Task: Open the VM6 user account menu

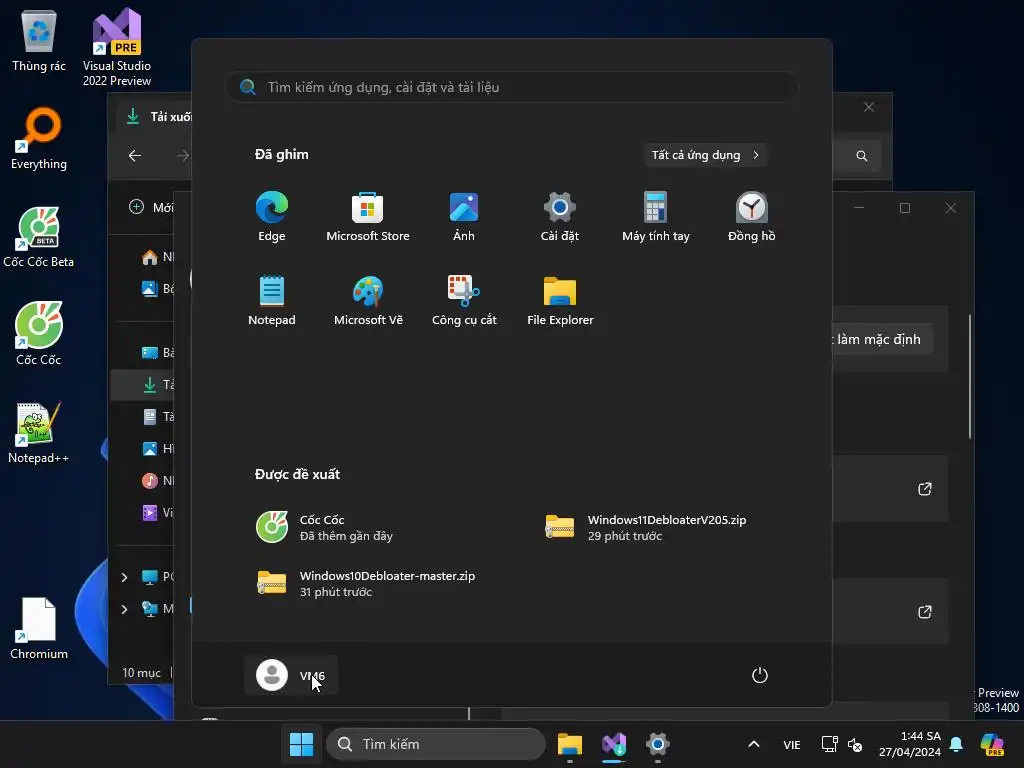Action: point(291,675)
